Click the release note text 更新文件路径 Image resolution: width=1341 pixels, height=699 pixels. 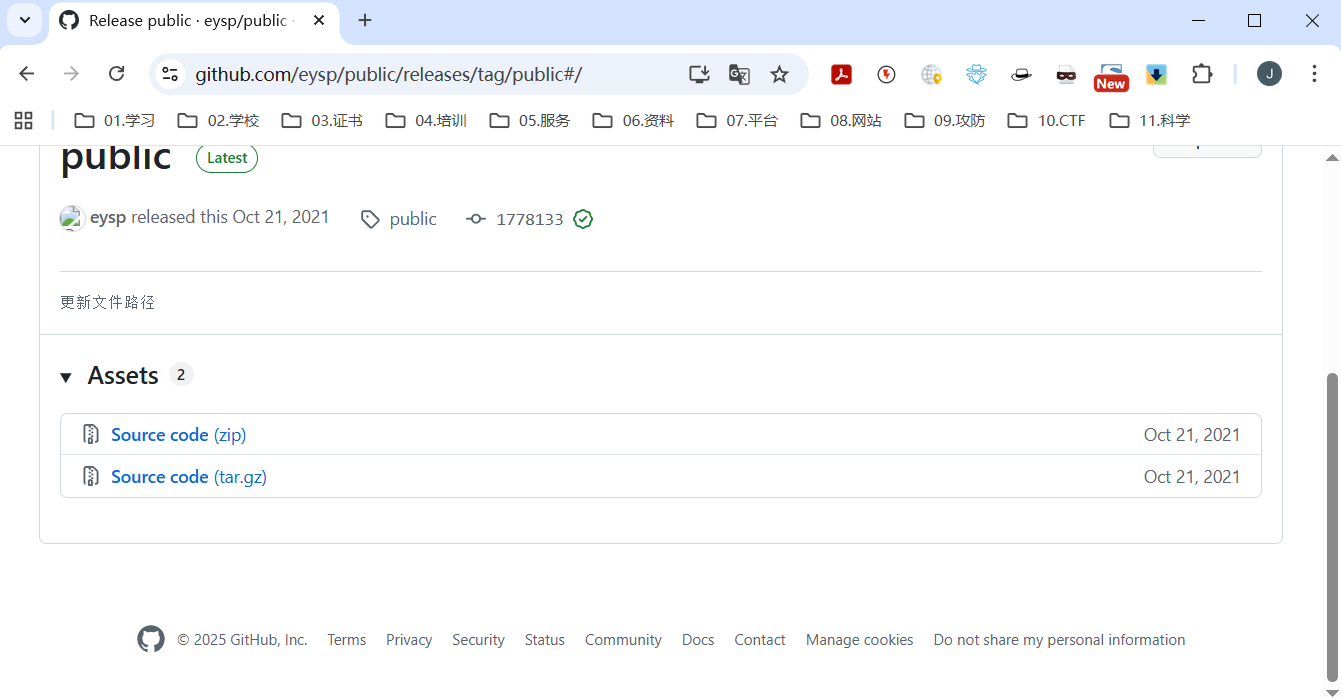108,302
